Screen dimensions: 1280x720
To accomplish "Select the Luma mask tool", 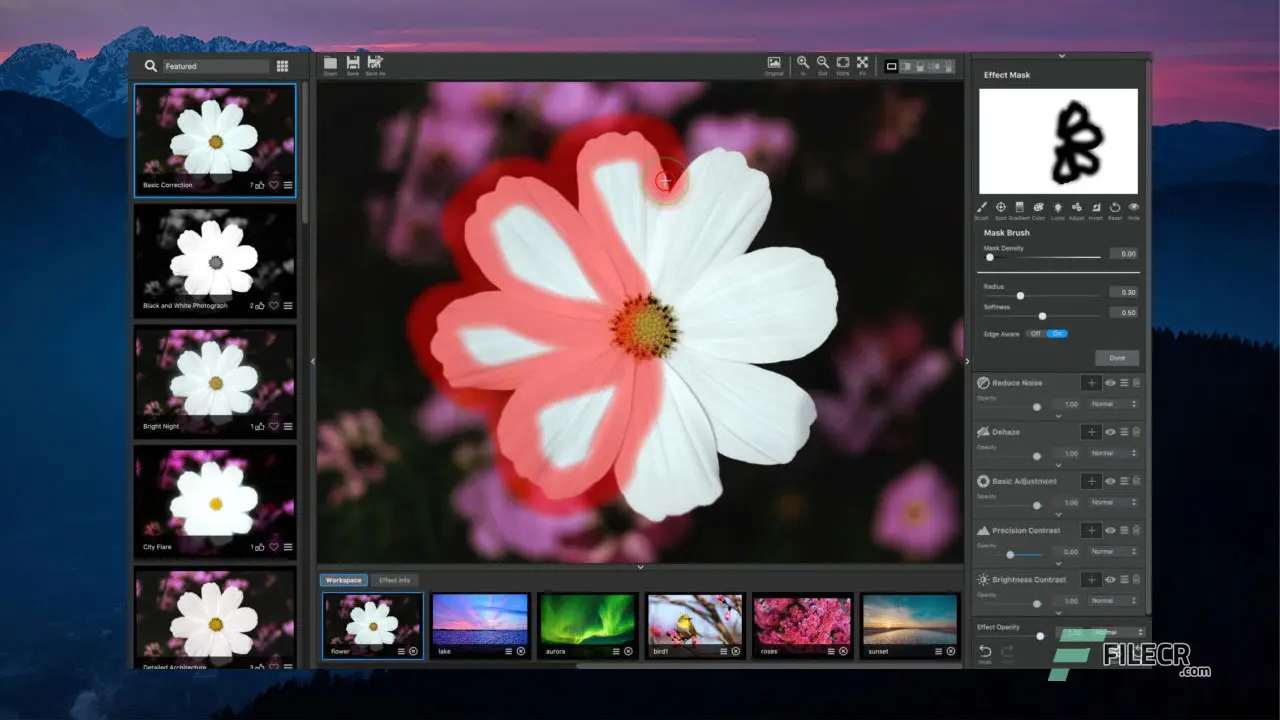I will pyautogui.click(x=1058, y=207).
